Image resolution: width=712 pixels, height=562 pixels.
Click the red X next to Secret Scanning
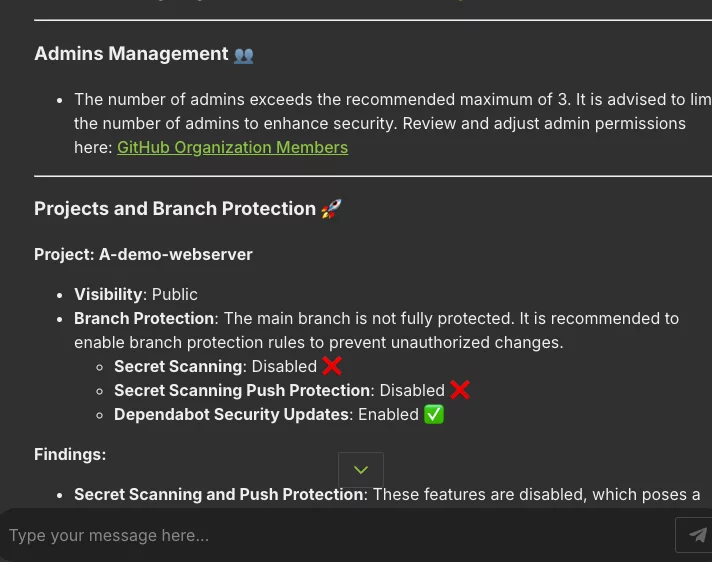(x=332, y=366)
